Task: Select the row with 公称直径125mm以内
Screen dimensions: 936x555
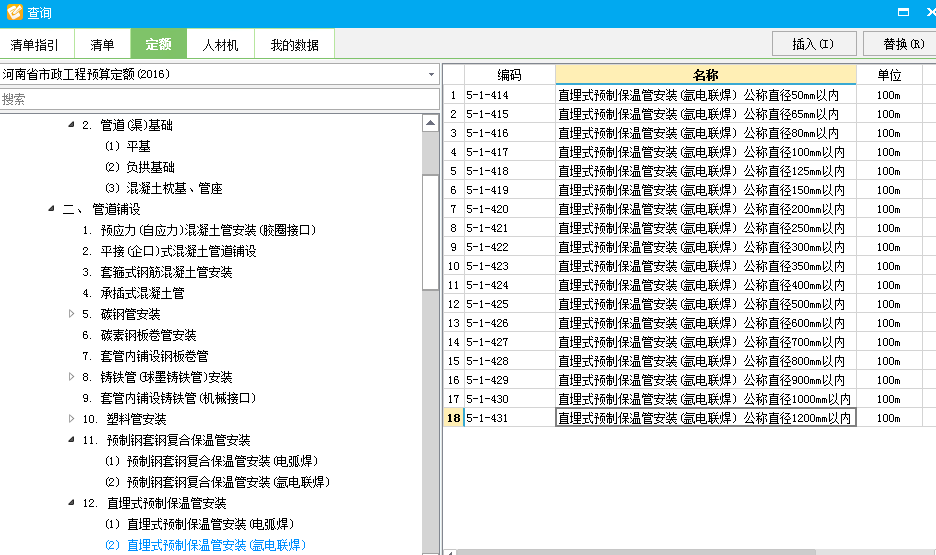Action: (x=706, y=171)
